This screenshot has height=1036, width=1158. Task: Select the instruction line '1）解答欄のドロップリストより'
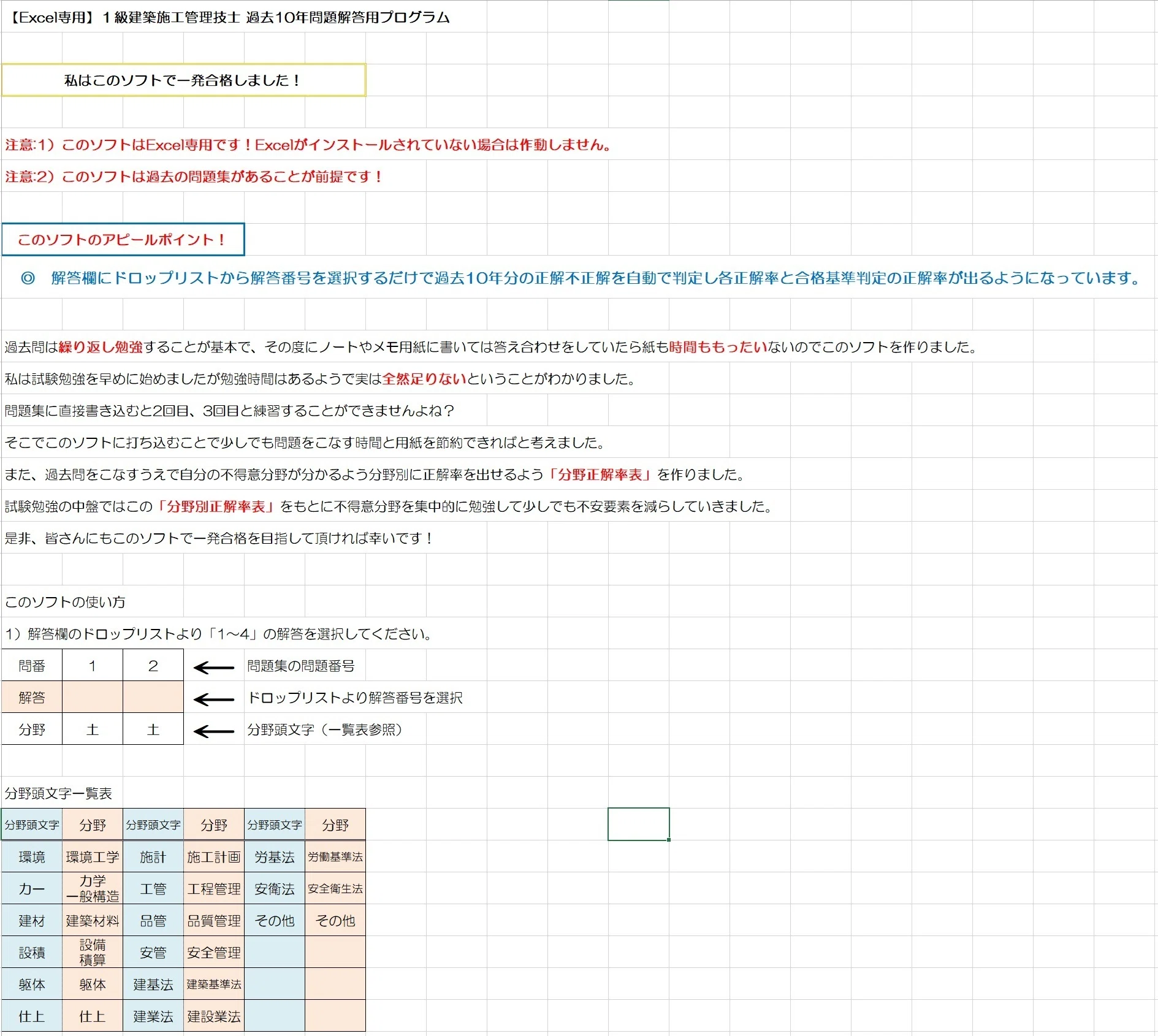pos(218,634)
